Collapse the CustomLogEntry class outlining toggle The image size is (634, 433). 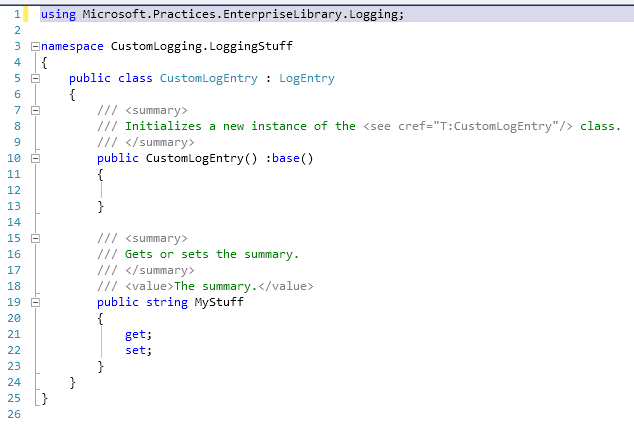pyautogui.click(x=35, y=78)
